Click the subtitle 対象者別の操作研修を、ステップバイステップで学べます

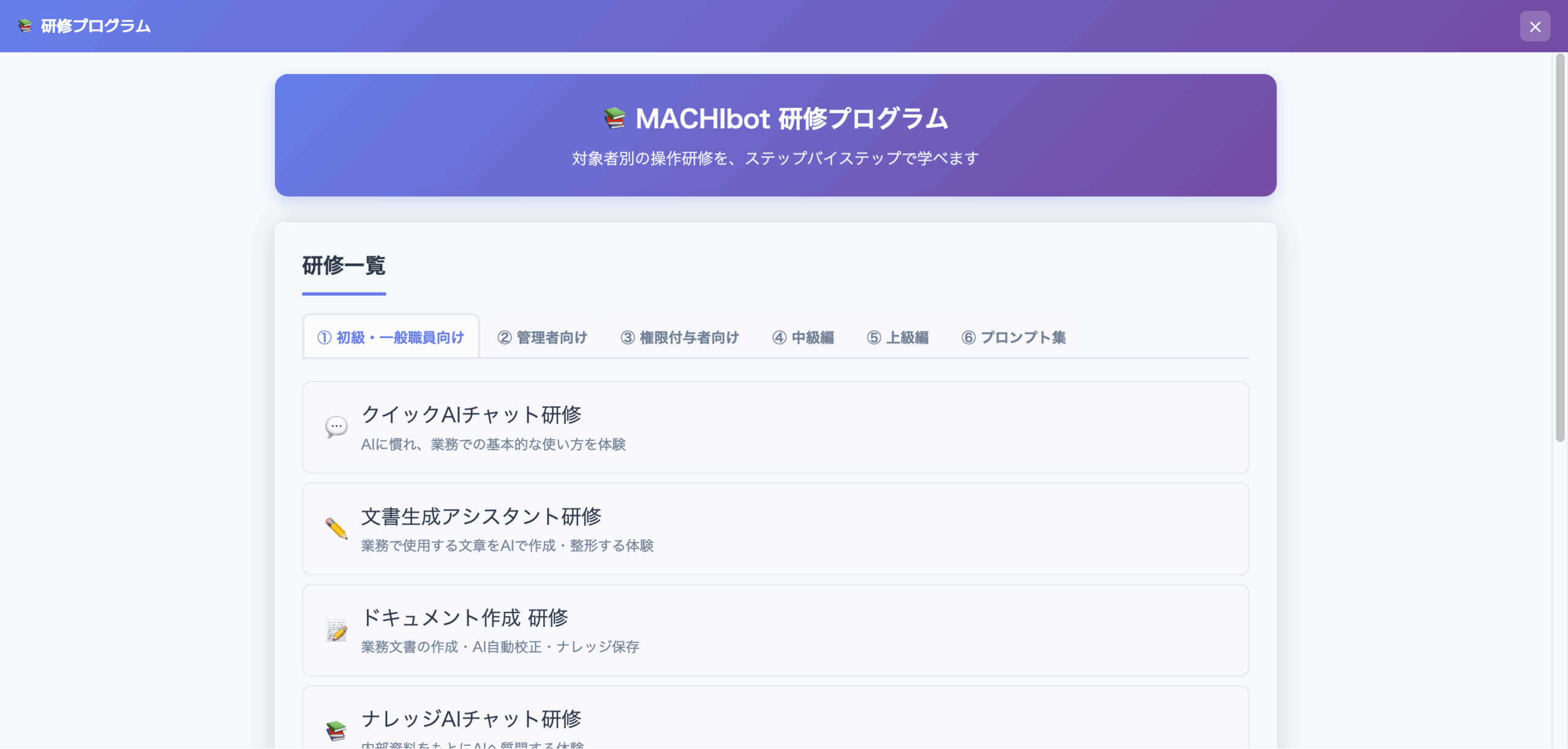click(775, 159)
